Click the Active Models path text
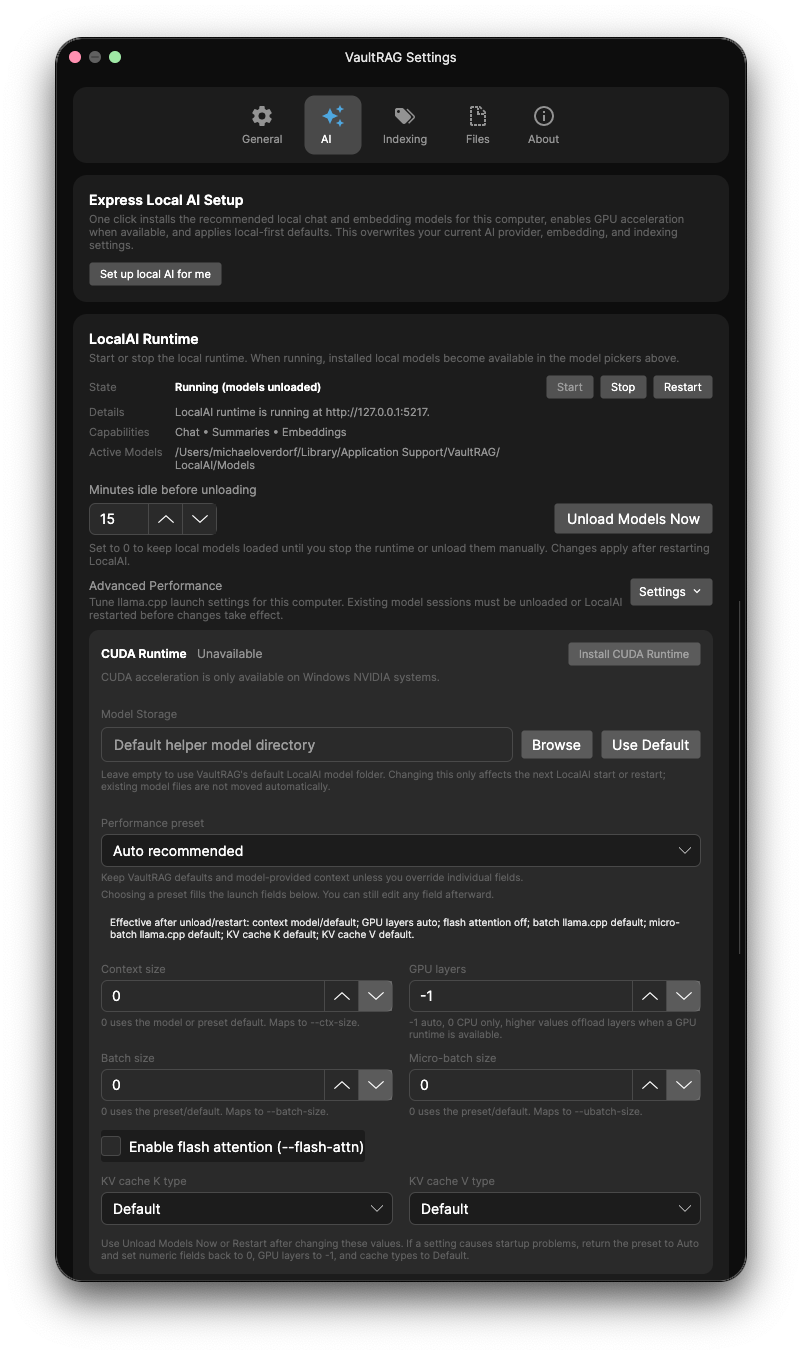The height and width of the screenshot is (1355, 802). (337, 459)
